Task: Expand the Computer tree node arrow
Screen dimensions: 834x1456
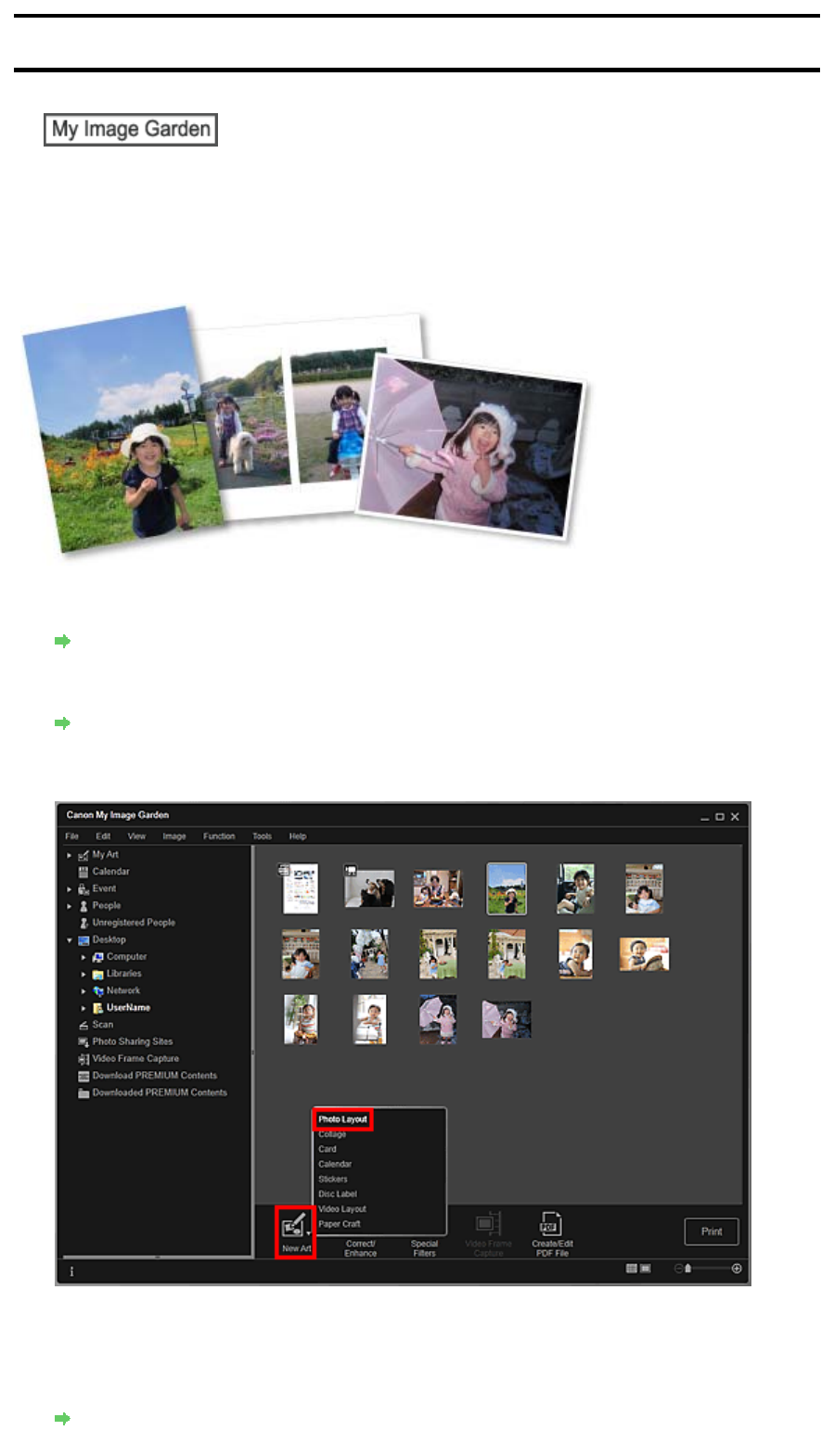Action: pyautogui.click(x=83, y=956)
